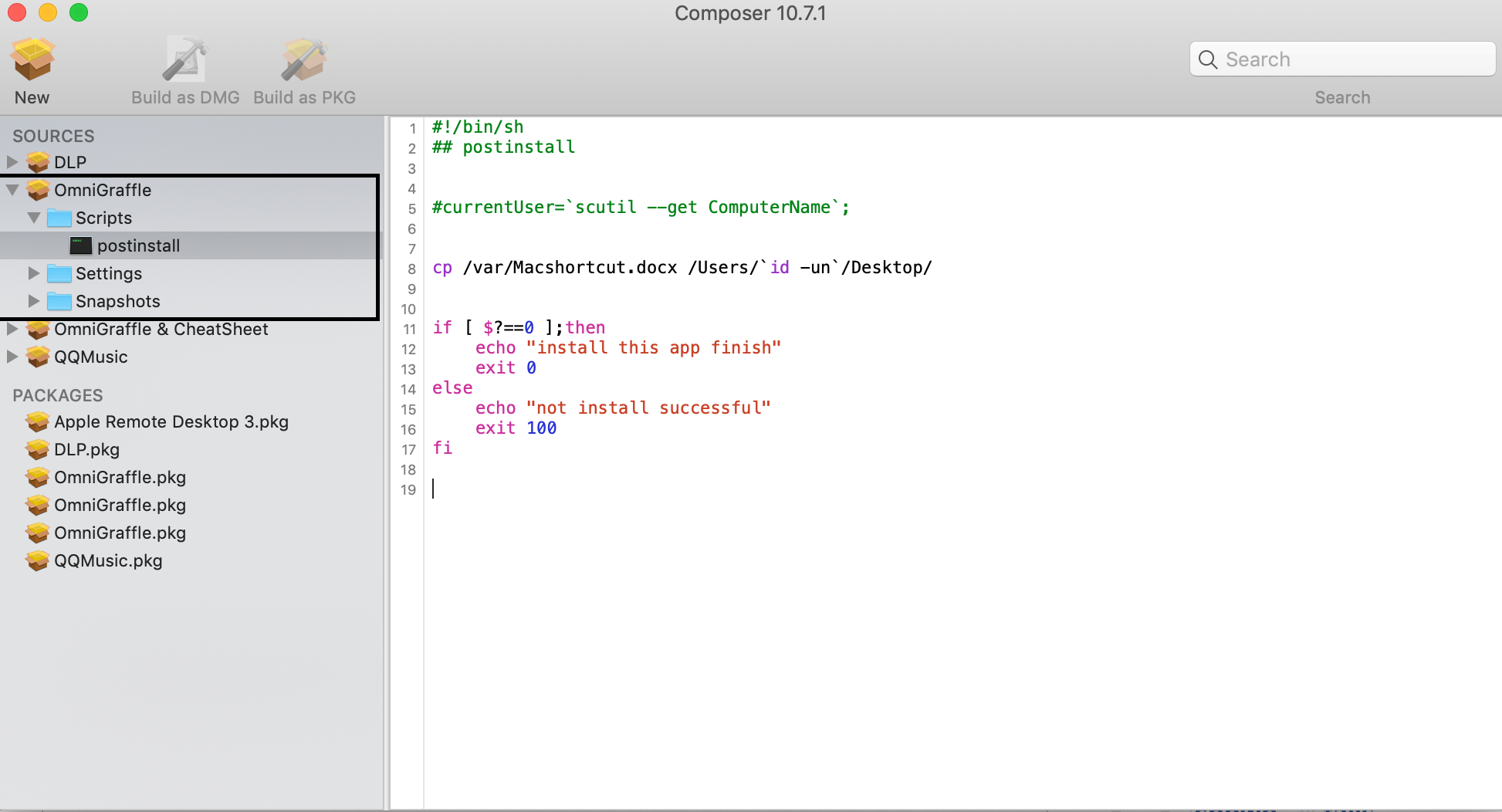This screenshot has height=812, width=1502.
Task: Collapse the Scripts folder
Action: point(34,218)
